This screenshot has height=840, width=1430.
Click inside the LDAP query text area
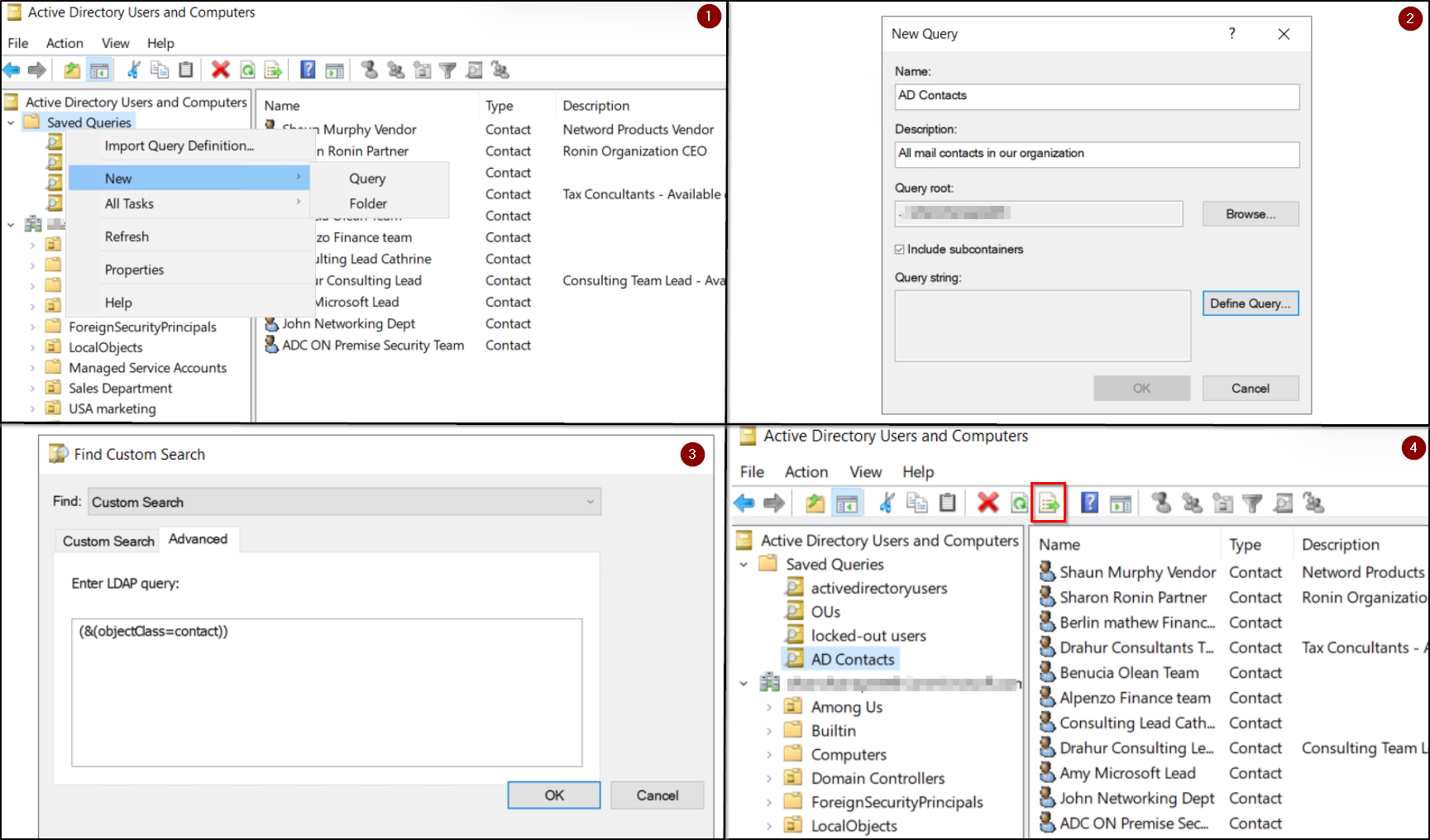click(x=326, y=693)
